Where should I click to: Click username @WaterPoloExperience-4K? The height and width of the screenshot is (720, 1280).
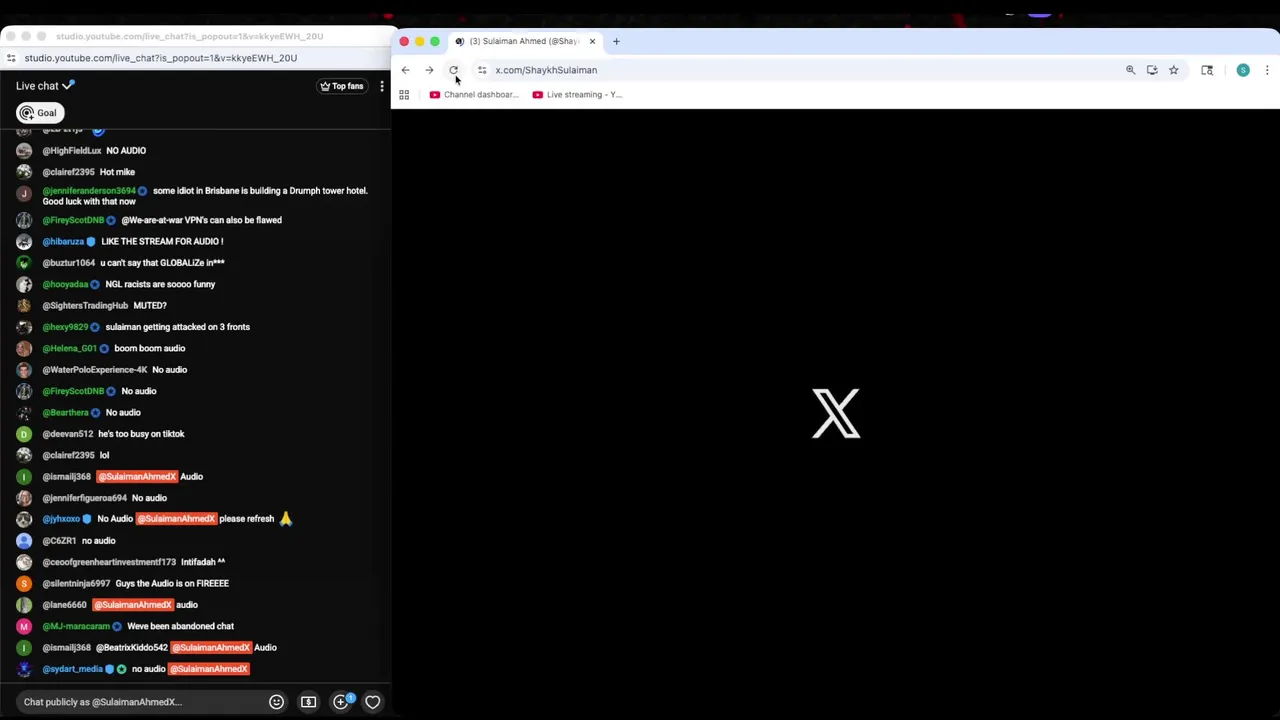(x=95, y=370)
